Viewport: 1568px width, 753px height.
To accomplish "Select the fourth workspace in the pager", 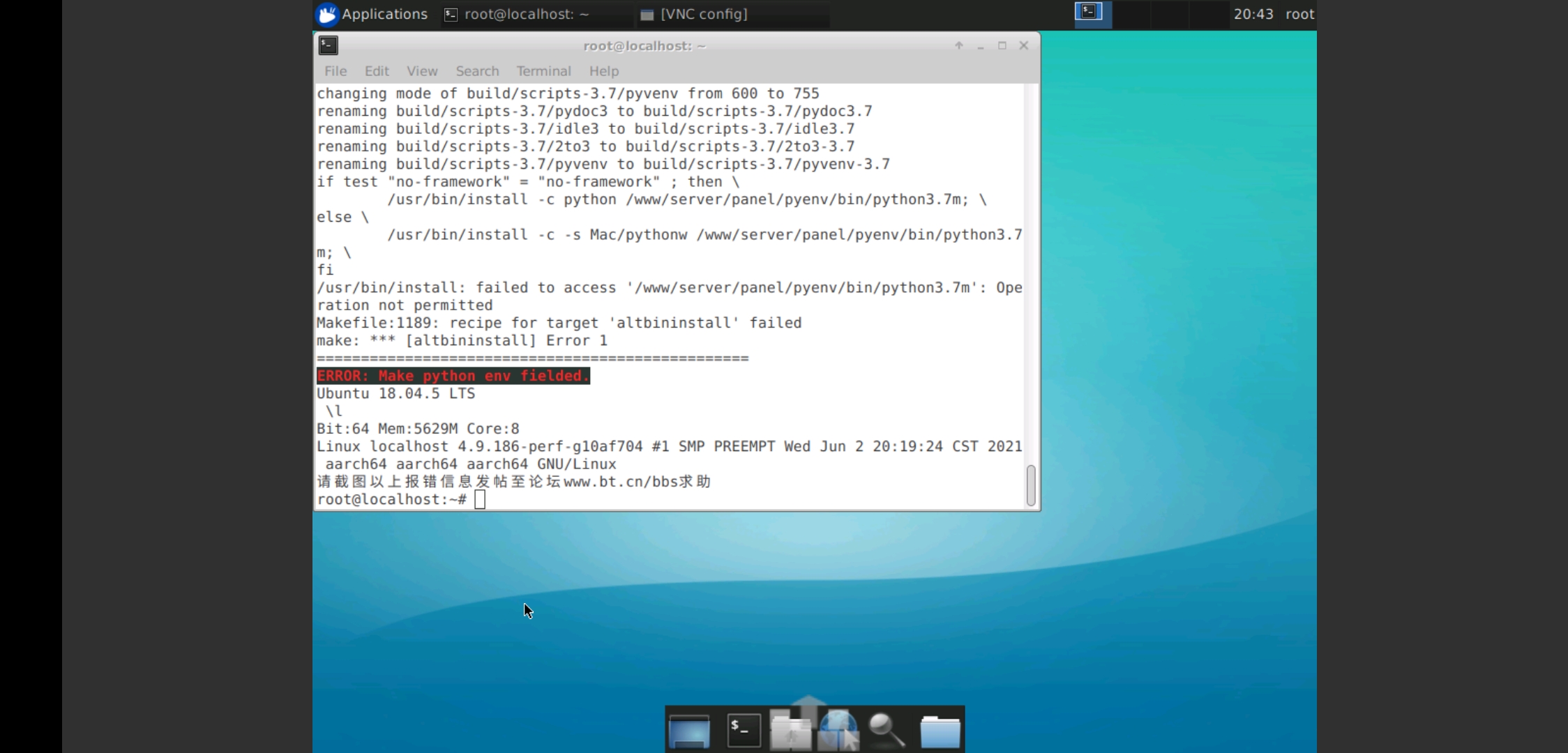I will [1208, 14].
